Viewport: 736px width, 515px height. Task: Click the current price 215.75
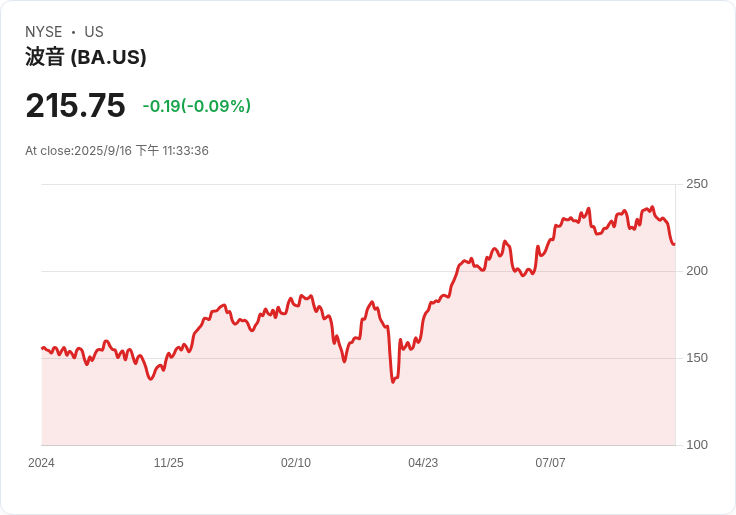[x=75, y=105]
